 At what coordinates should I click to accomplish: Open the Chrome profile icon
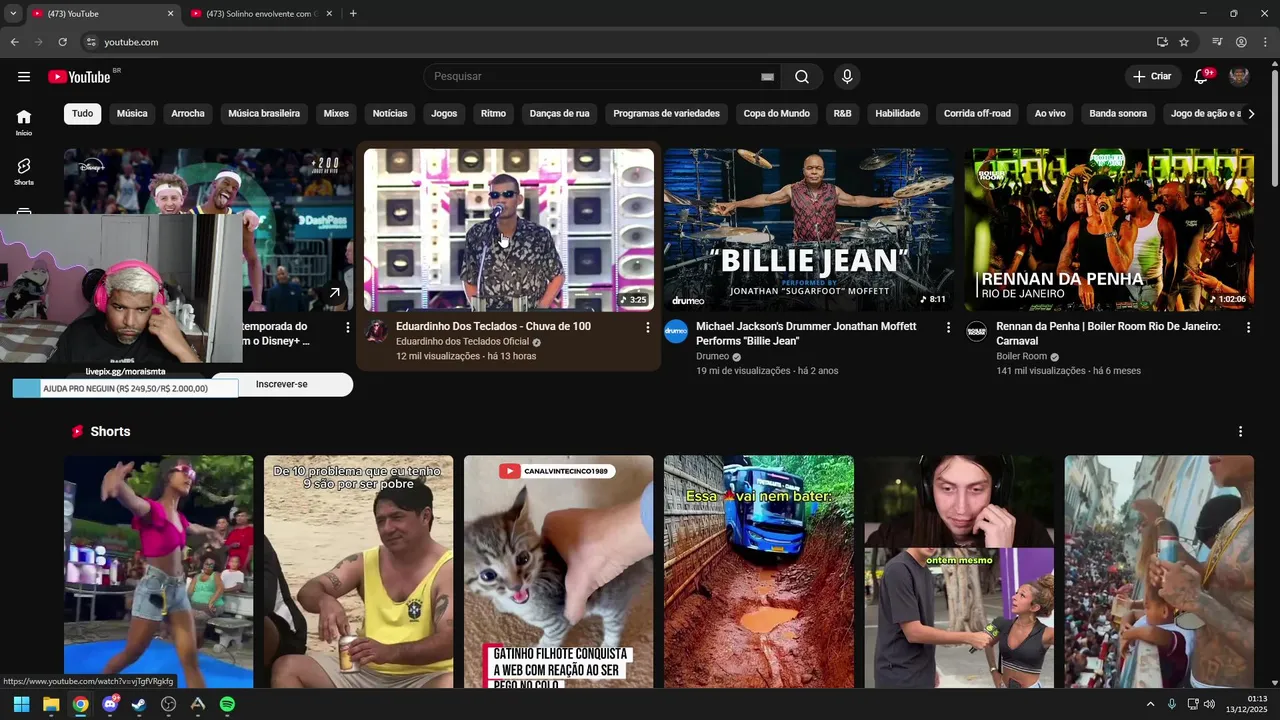1241,42
